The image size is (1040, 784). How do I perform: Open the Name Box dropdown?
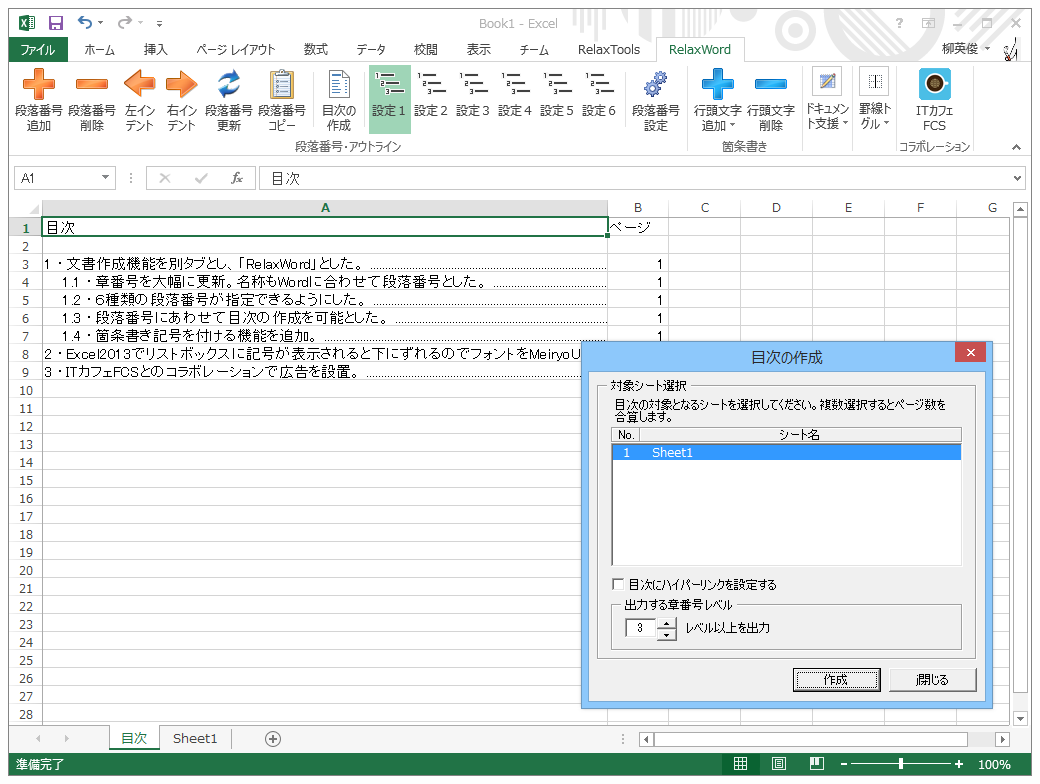(106, 177)
